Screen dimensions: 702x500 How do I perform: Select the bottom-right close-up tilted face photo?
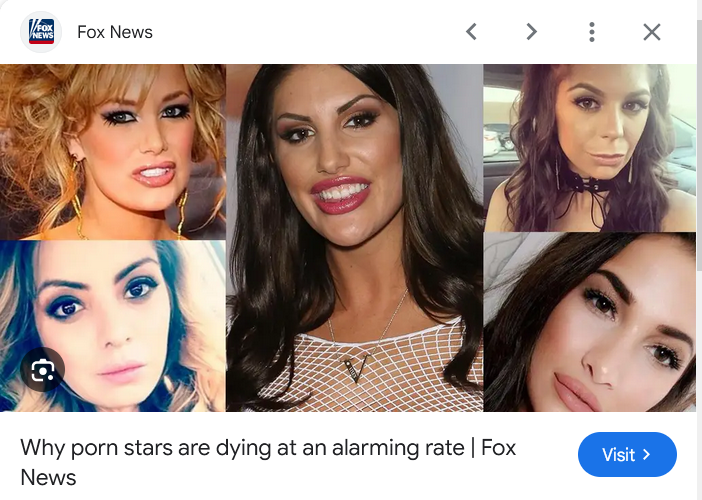[x=590, y=322]
